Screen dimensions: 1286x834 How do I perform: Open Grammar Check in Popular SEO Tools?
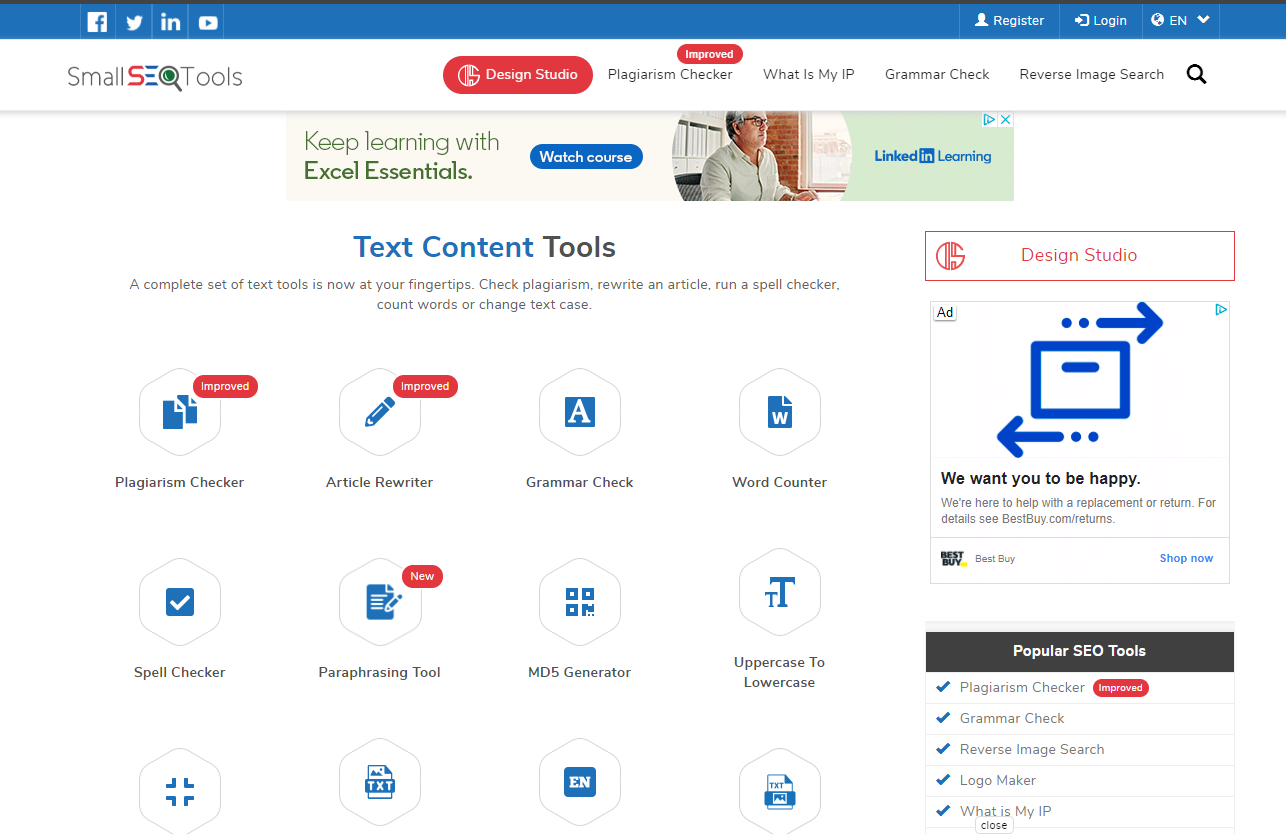[x=1012, y=718]
